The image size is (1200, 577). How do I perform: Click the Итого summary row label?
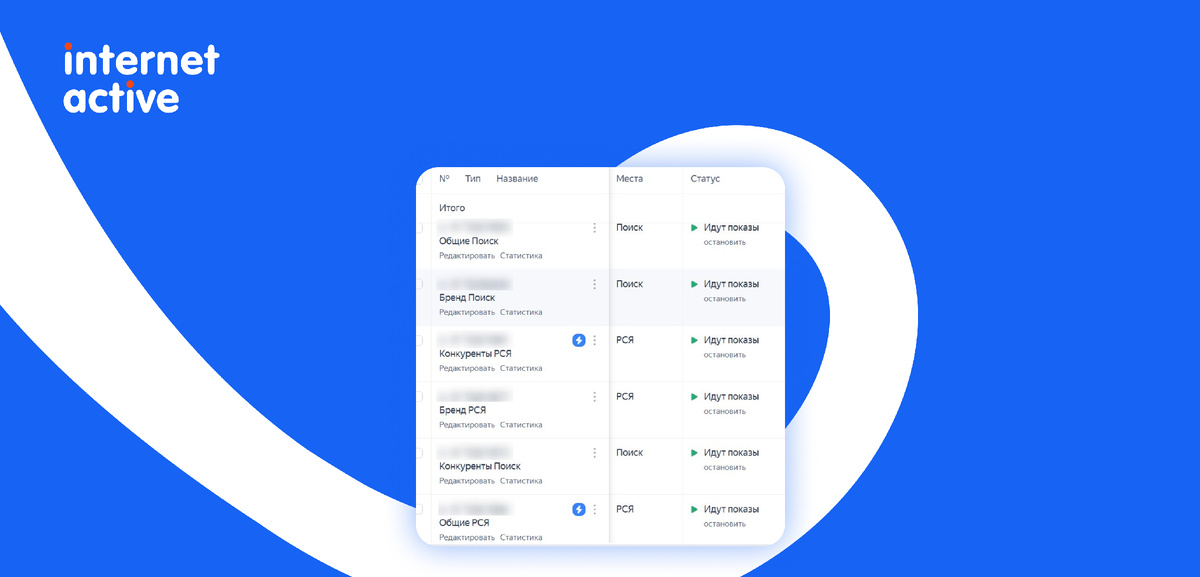point(452,208)
